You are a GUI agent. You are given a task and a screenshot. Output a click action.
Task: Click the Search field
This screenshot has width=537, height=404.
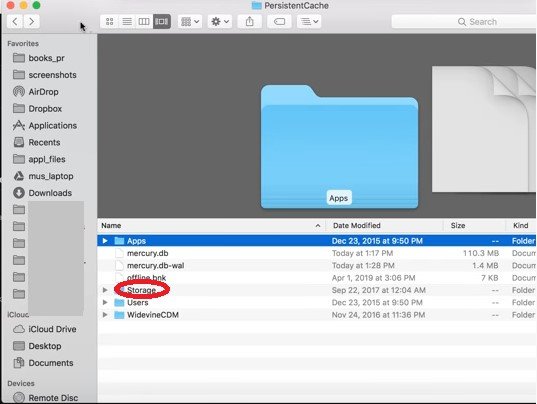(464, 22)
